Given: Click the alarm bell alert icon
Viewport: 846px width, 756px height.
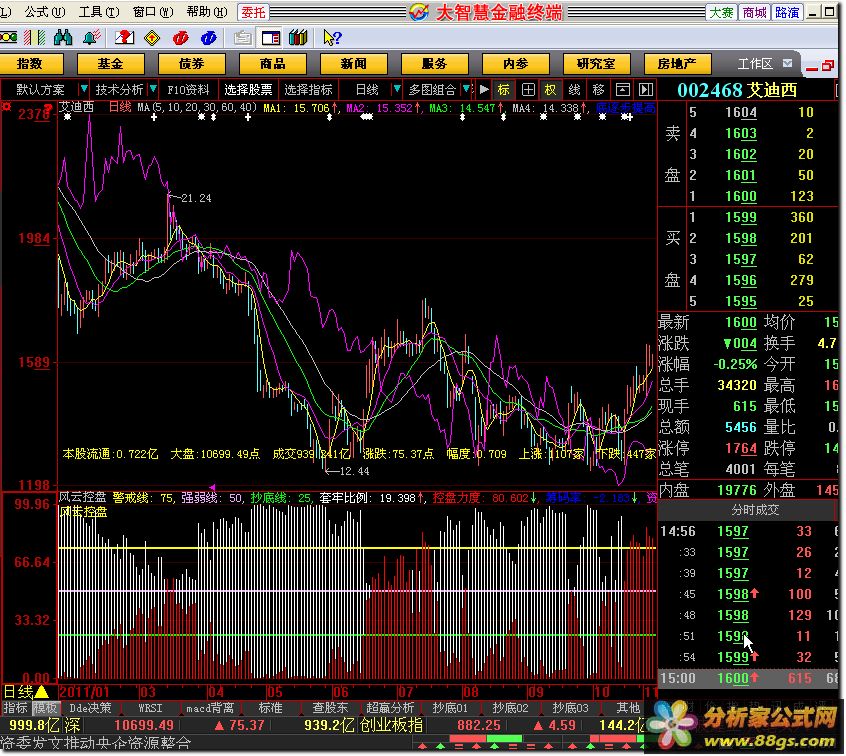Looking at the screenshot, I should click(91, 37).
